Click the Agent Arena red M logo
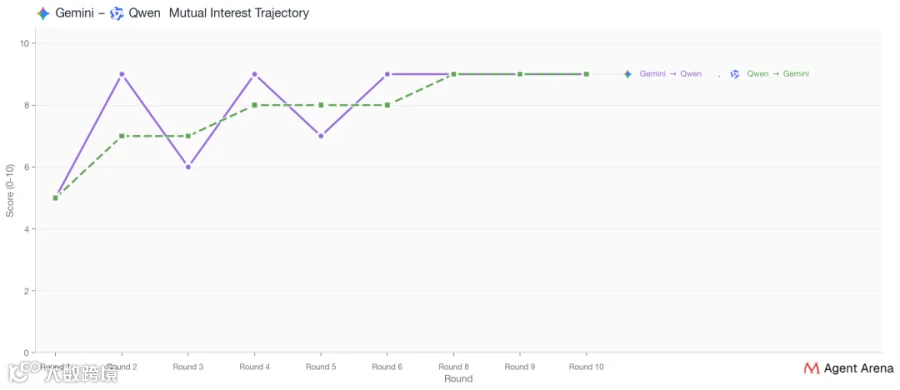This screenshot has height=390, width=900. pos(812,368)
